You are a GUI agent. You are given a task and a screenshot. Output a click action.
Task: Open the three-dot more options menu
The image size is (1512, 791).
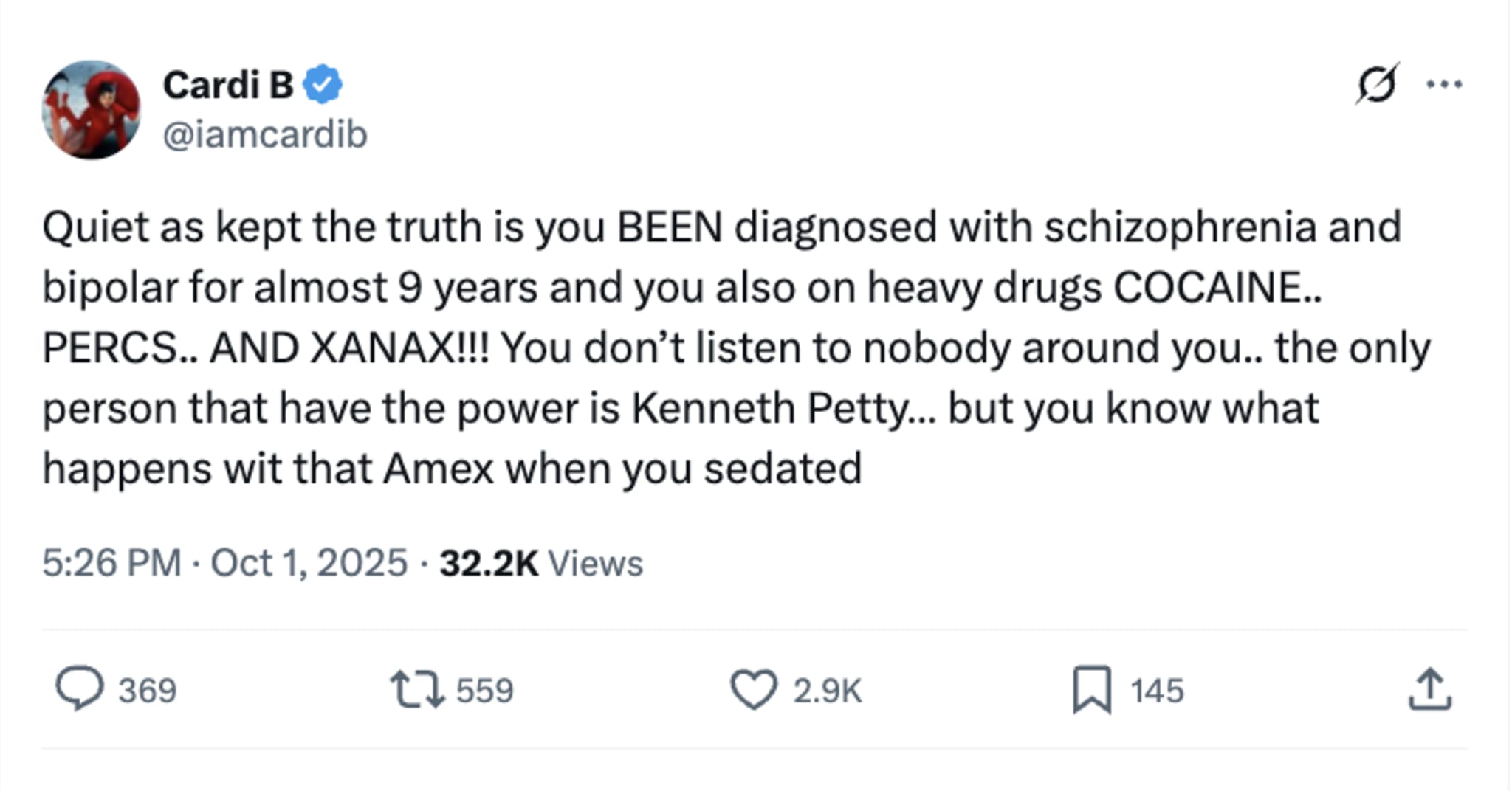click(1444, 84)
